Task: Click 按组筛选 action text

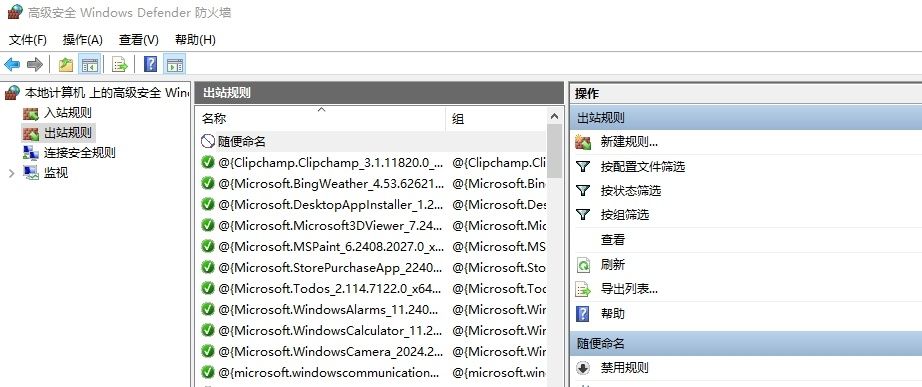Action: [624, 215]
